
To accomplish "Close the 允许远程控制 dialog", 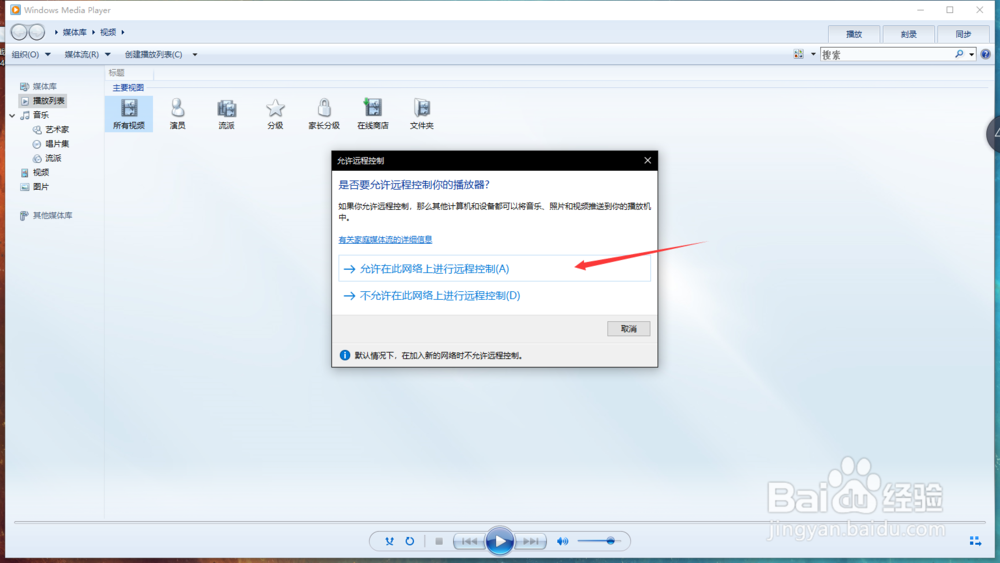I will point(647,161).
